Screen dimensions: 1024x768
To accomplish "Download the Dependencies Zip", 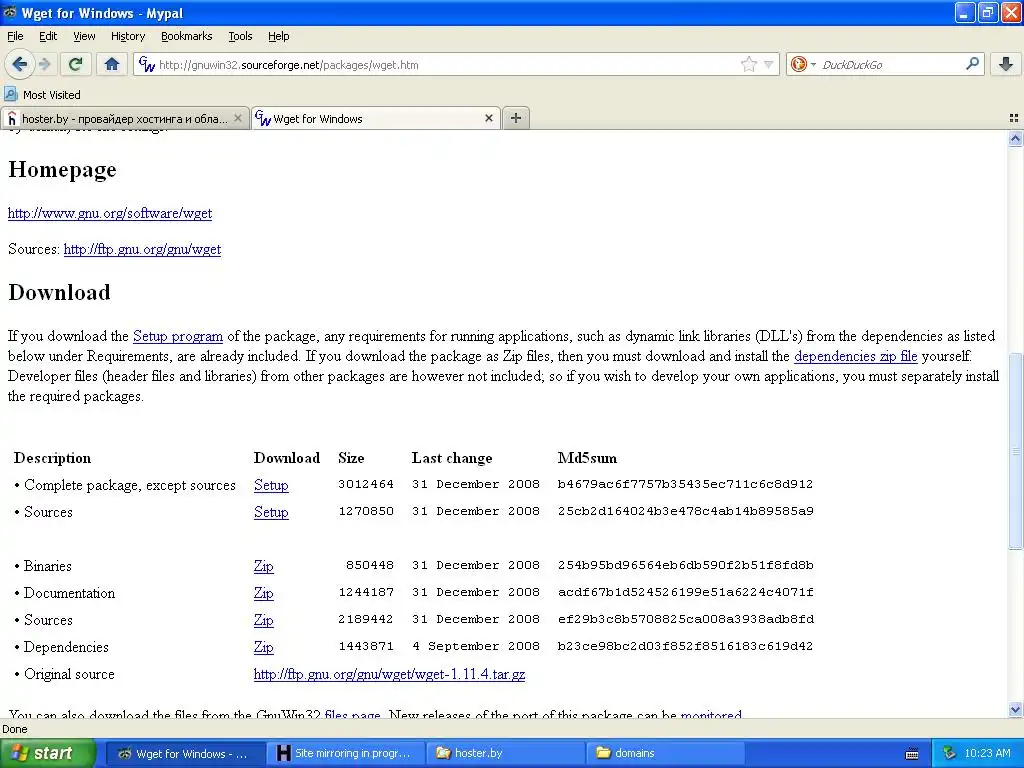I will [x=264, y=647].
